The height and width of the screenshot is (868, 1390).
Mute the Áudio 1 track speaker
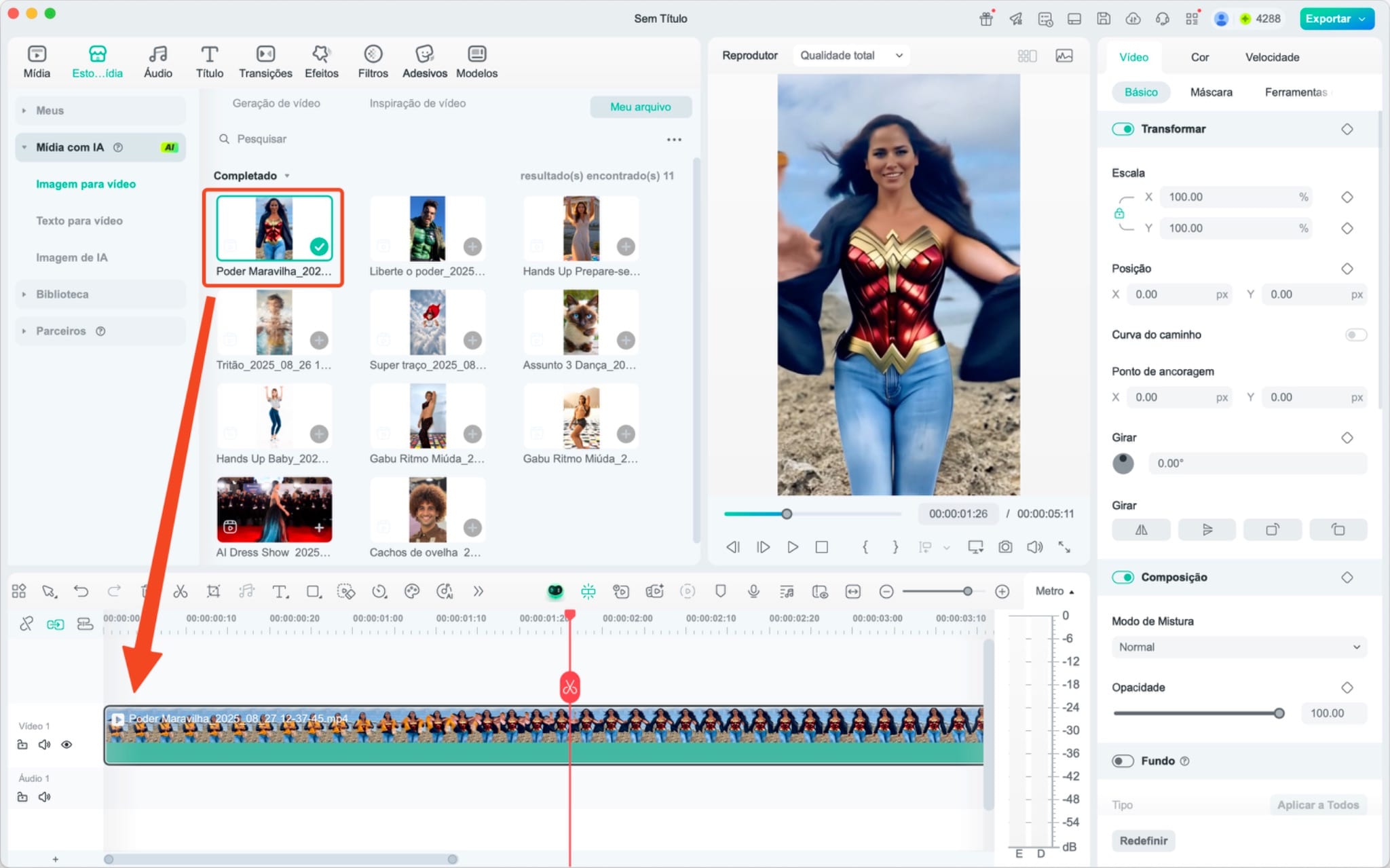[x=44, y=797]
